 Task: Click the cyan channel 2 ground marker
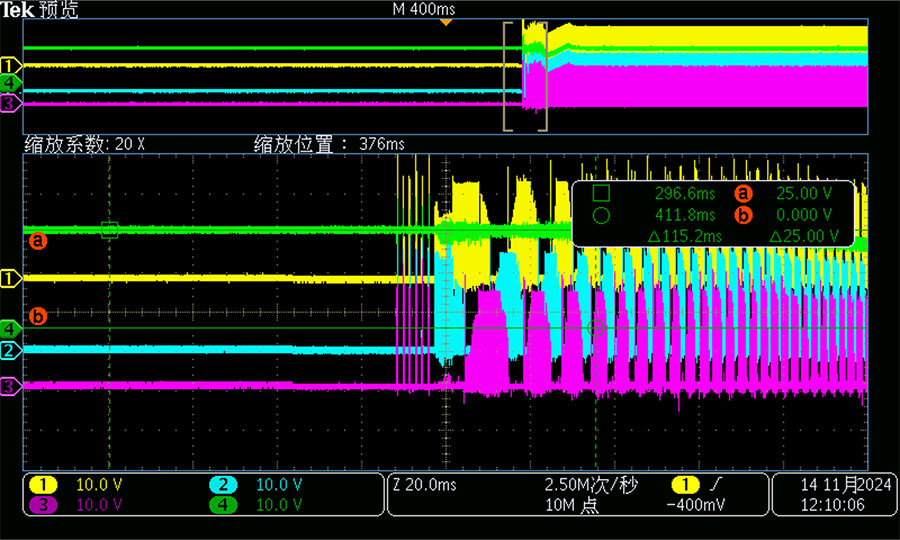coord(10,350)
